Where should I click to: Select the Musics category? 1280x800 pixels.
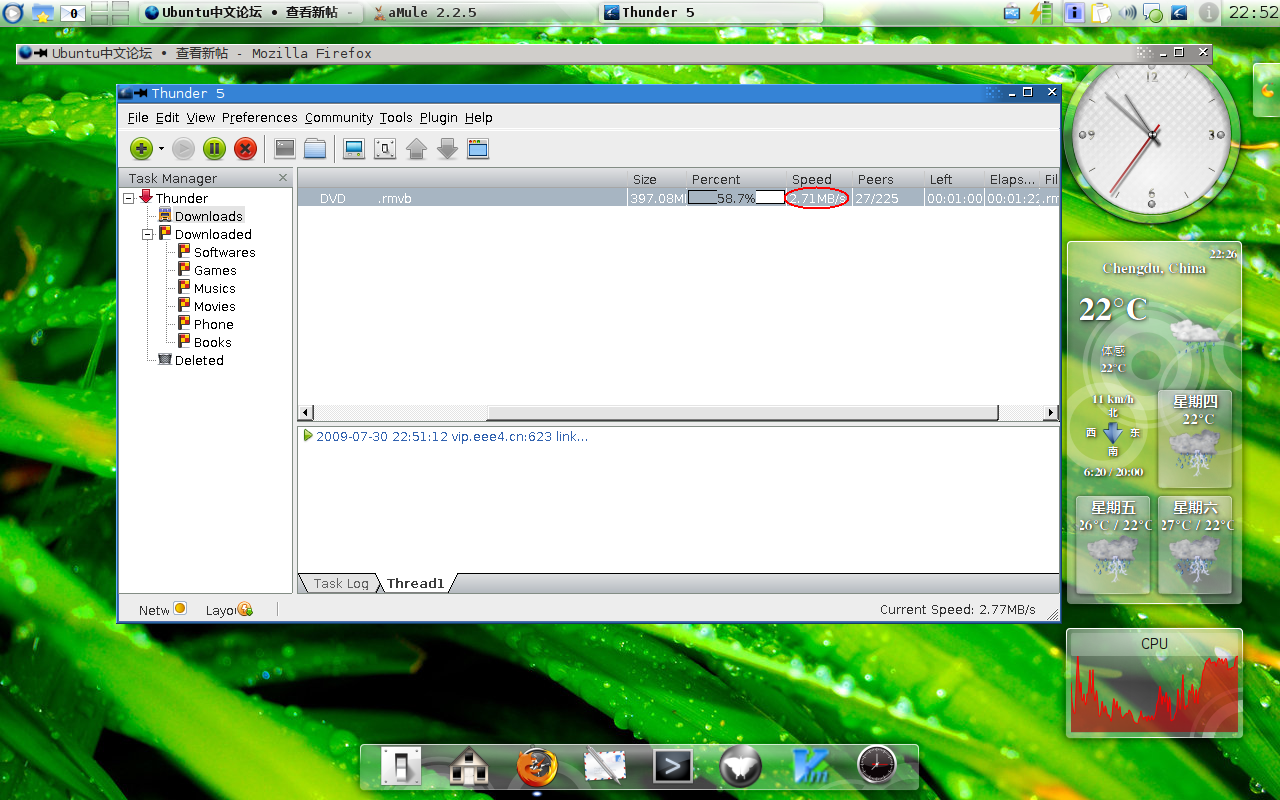click(x=214, y=288)
